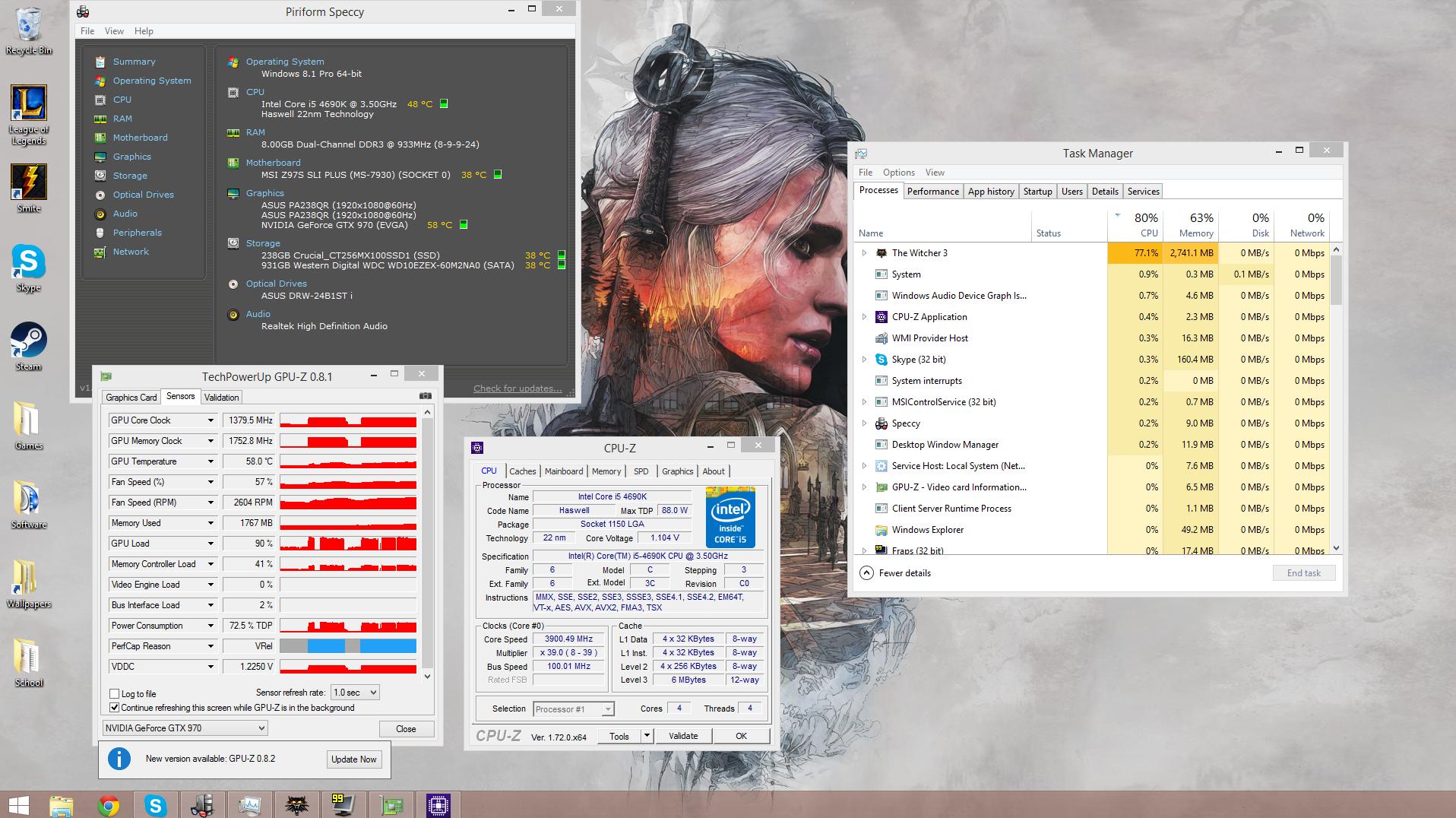The image size is (1456, 818).
Task: Open GPU Temperature sensor dropdown
Action: [210, 461]
